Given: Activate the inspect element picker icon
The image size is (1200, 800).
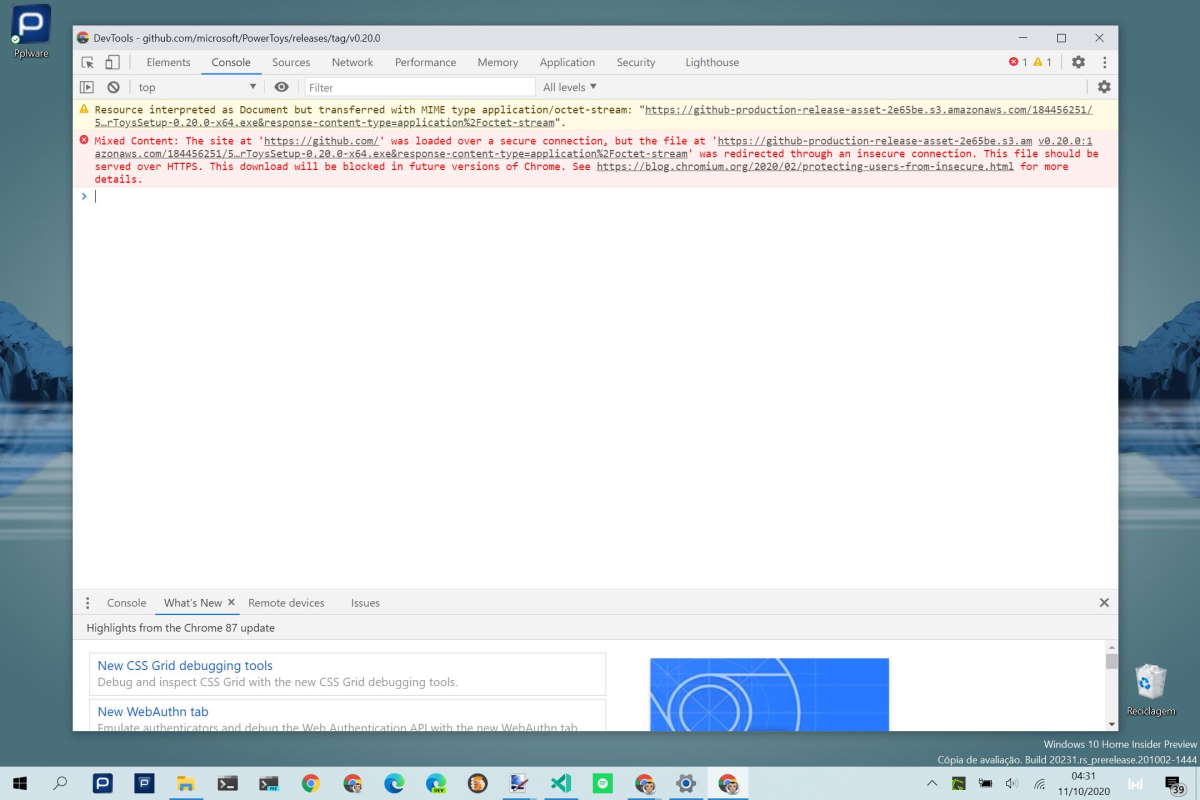Looking at the screenshot, I should pos(88,62).
